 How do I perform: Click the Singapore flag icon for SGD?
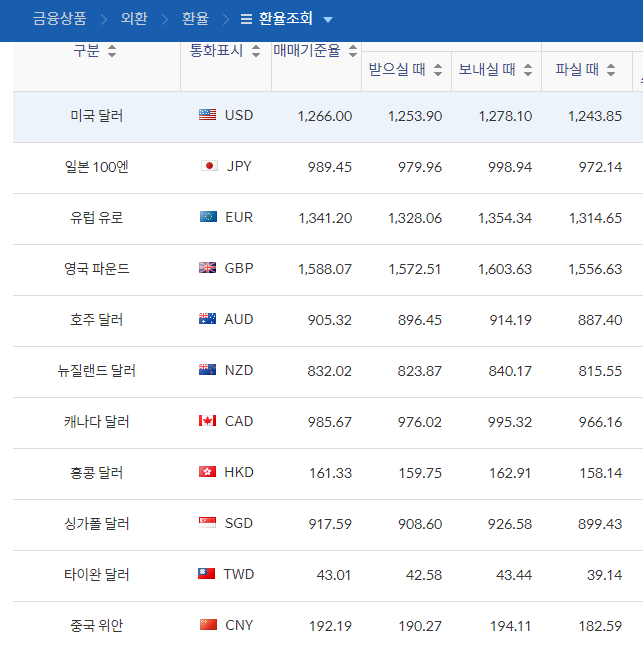pyautogui.click(x=208, y=523)
